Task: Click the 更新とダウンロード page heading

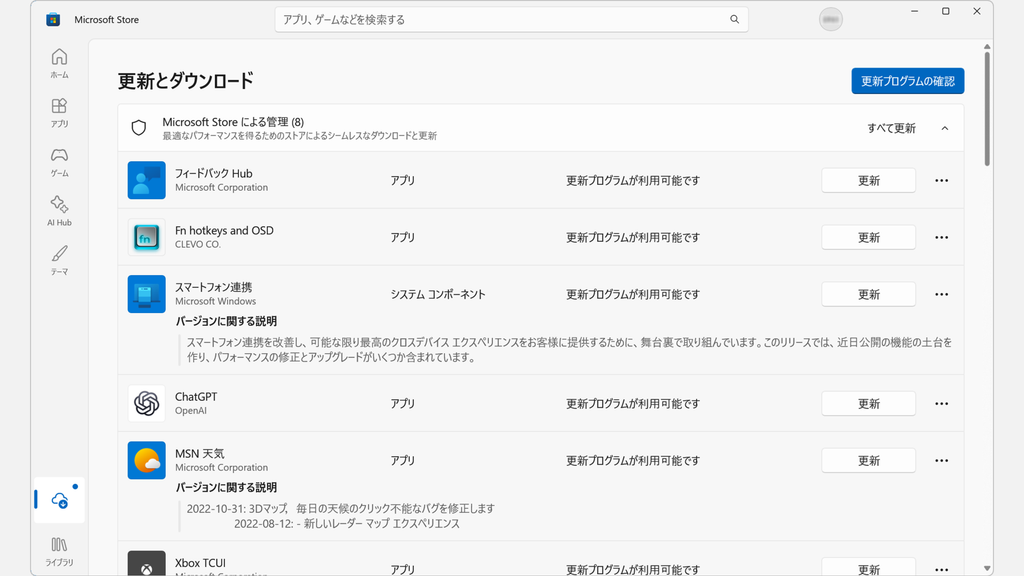Action: pos(185,81)
